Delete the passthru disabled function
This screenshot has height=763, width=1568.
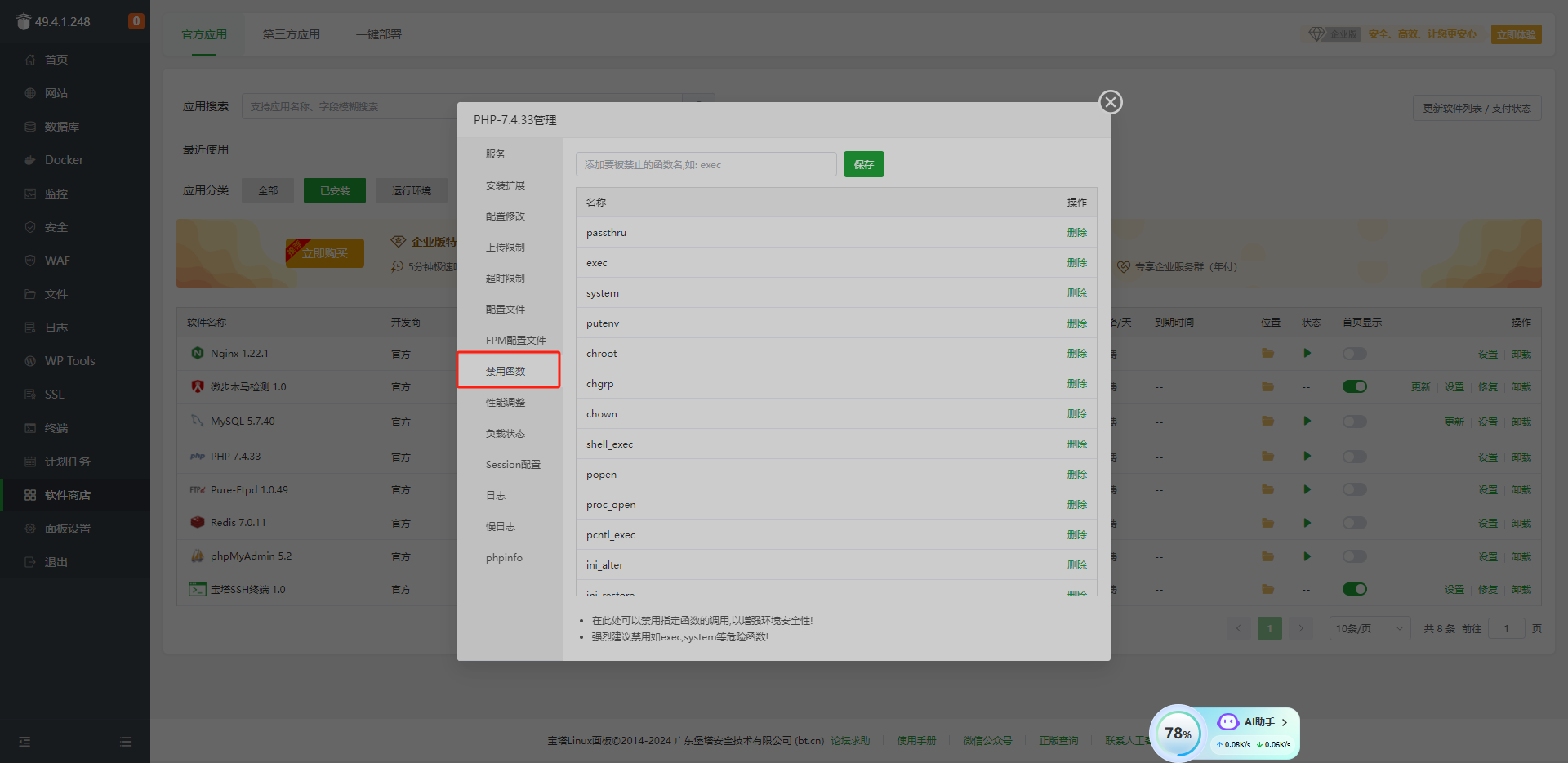1076,233
